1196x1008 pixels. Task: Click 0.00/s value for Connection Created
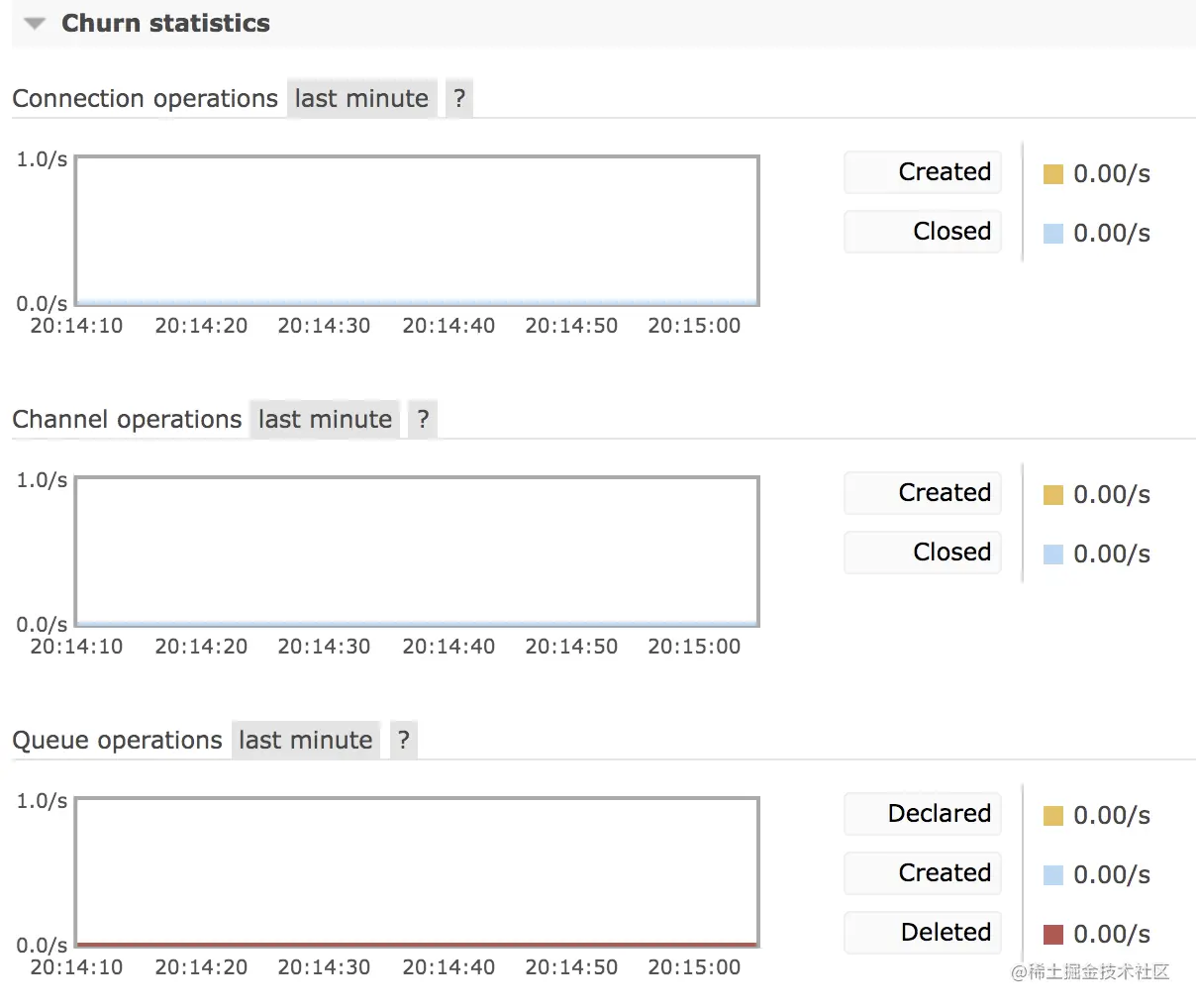tap(1112, 174)
